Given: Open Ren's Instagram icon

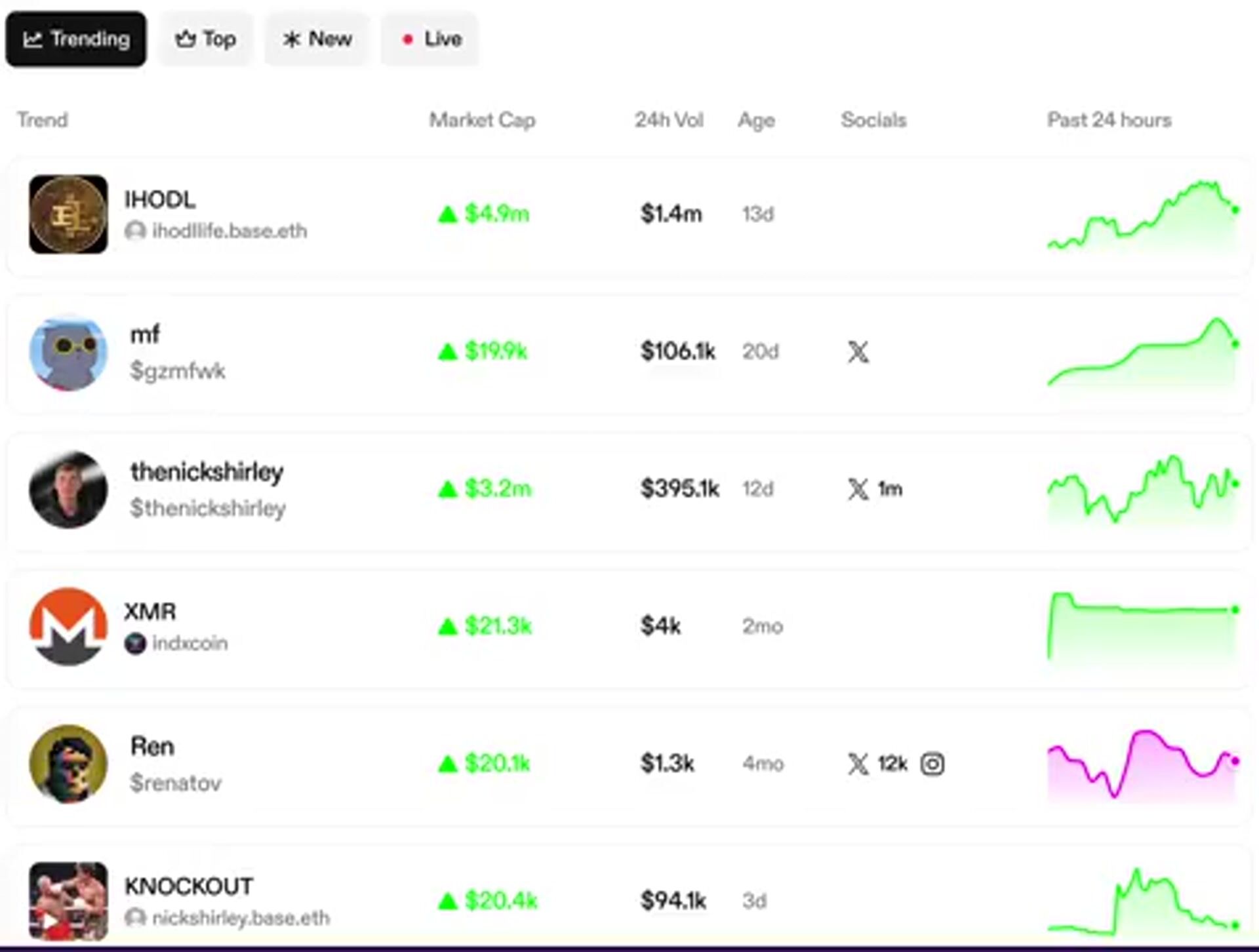Looking at the screenshot, I should click(932, 764).
